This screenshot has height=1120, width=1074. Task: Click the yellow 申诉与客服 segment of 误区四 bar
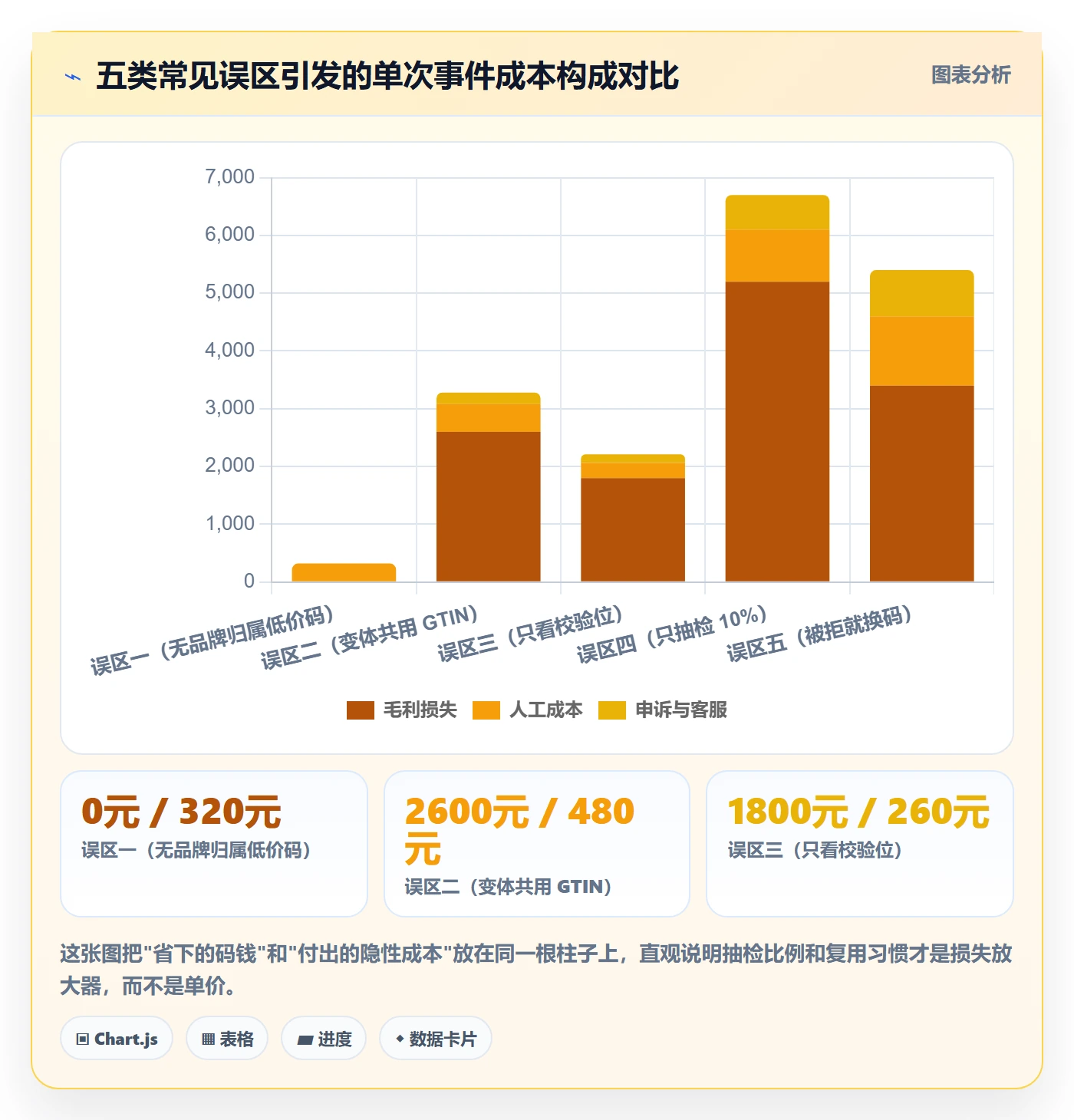(x=777, y=212)
